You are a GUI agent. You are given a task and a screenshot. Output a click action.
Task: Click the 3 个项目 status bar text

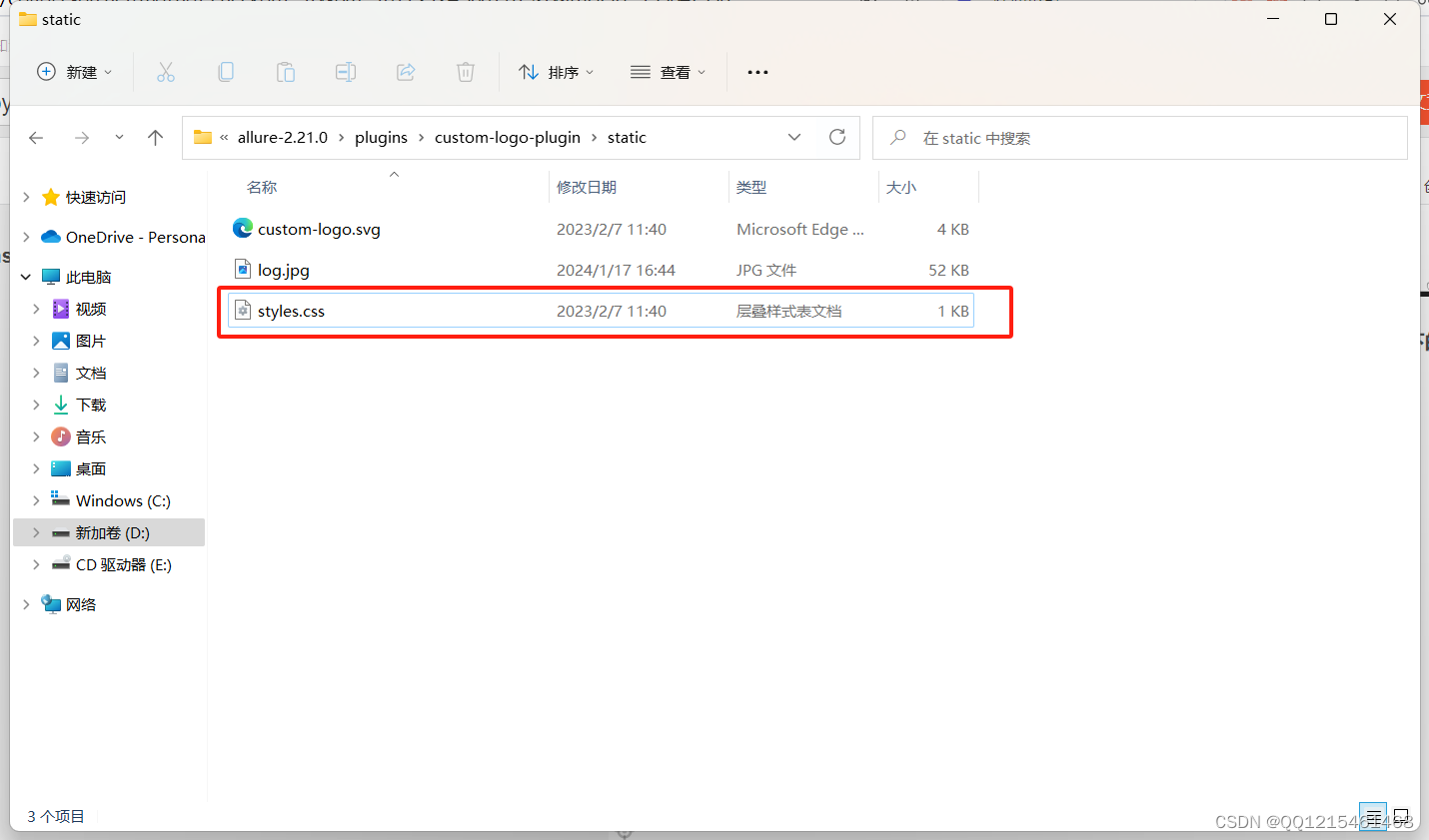click(56, 817)
